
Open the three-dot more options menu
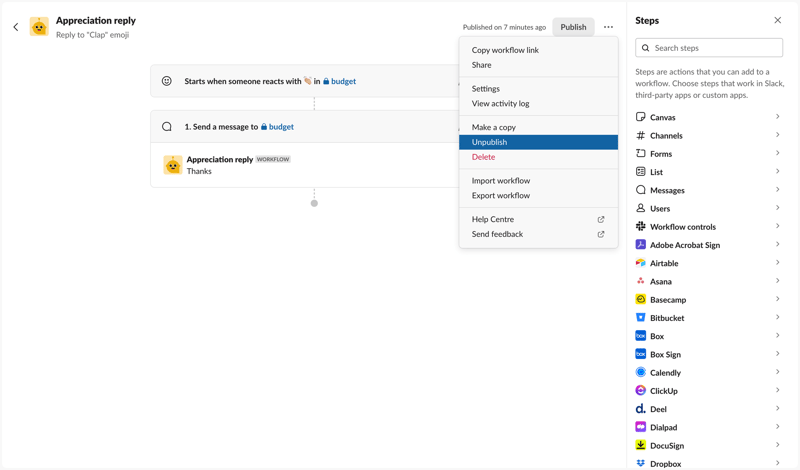[x=608, y=27]
